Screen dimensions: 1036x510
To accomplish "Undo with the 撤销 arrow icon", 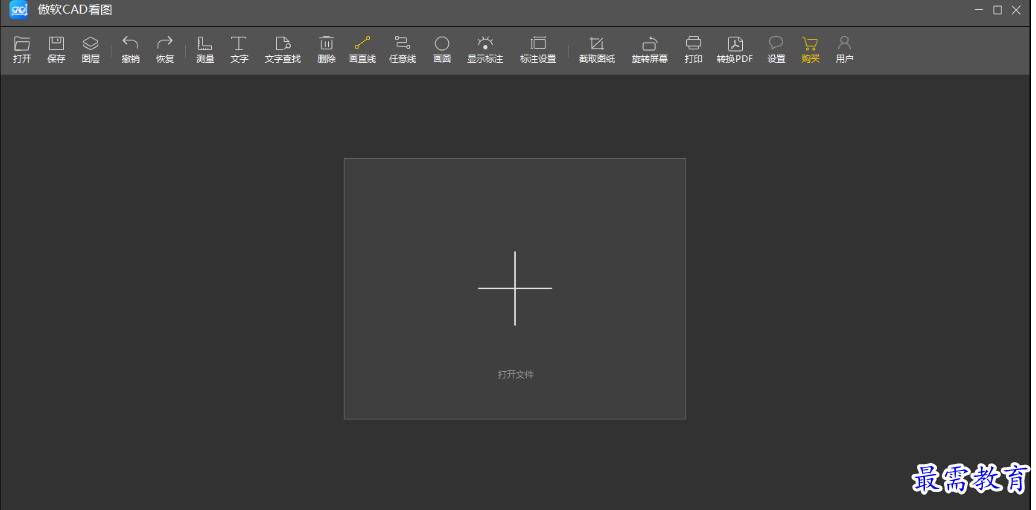I will coord(131,50).
